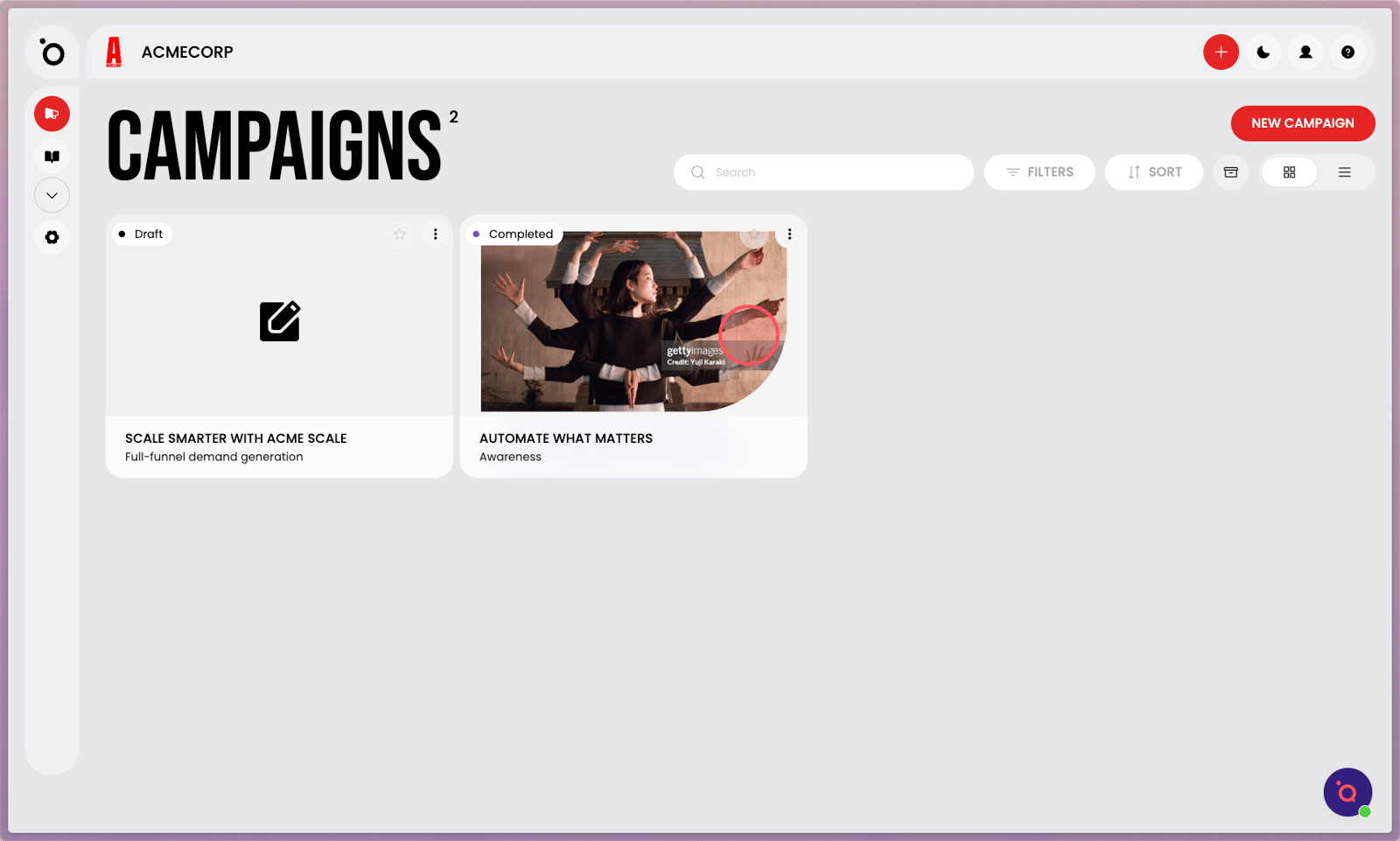Viewport: 1400px width, 841px height.
Task: Open Automate What Matters campaign thumbnail
Action: [x=633, y=321]
